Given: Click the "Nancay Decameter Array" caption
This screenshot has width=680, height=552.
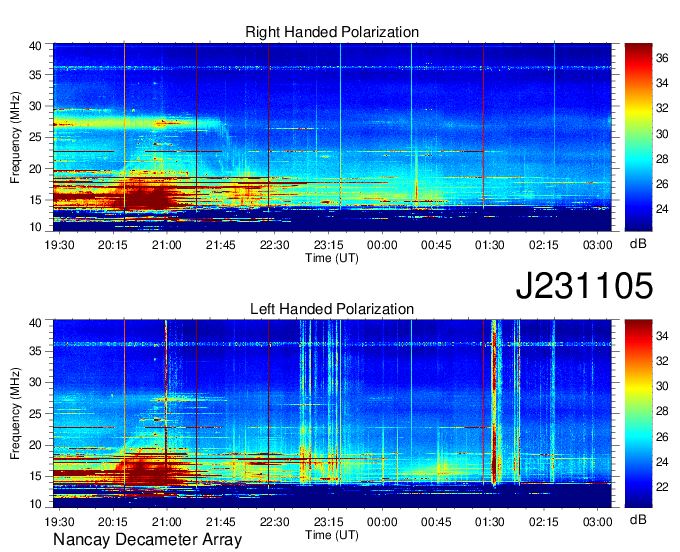Looking at the screenshot, I should (147, 540).
